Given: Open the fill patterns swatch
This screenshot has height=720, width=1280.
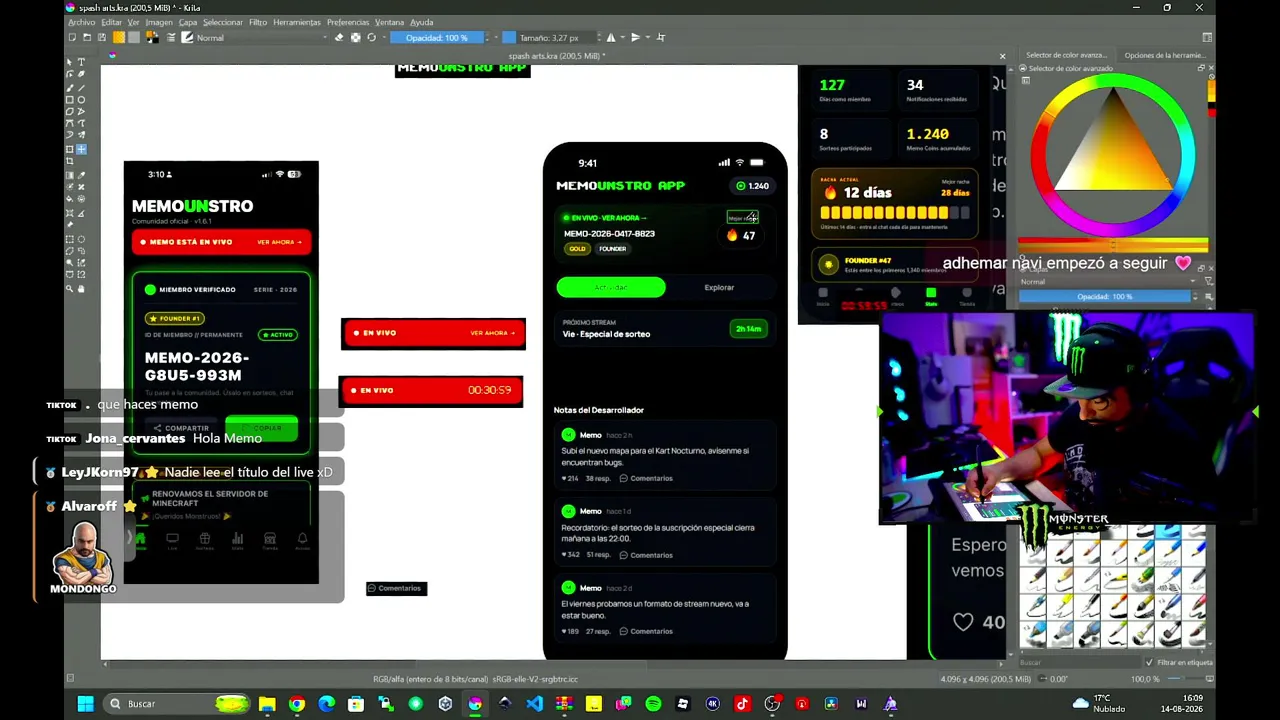Looking at the screenshot, I should point(134,38).
